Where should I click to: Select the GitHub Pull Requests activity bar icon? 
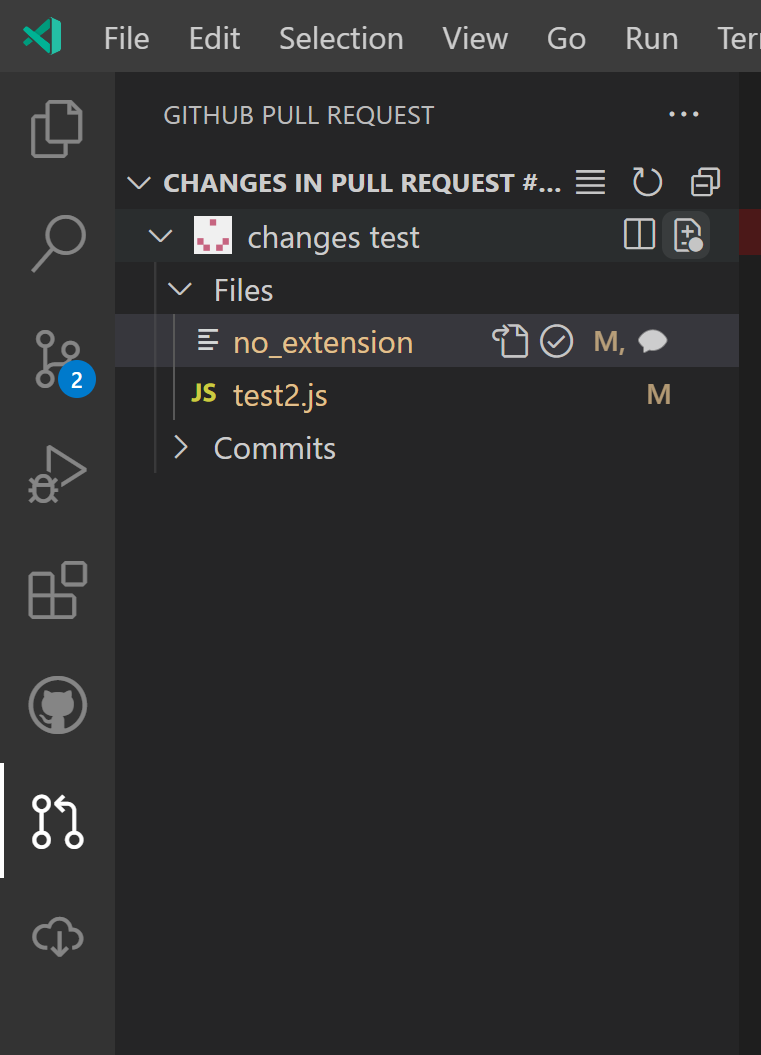point(57,822)
